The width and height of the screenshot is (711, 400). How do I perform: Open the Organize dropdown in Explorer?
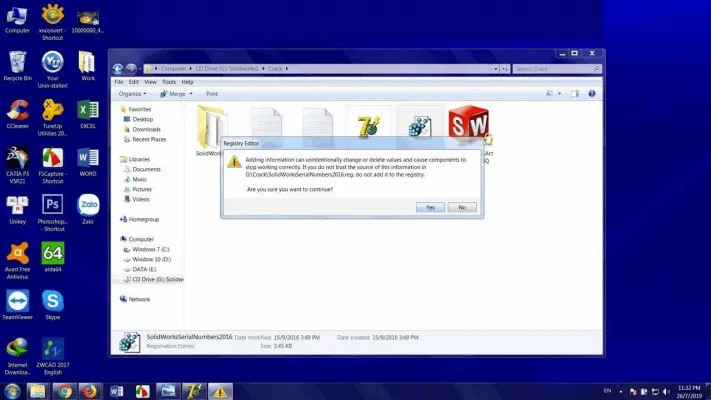(133, 93)
